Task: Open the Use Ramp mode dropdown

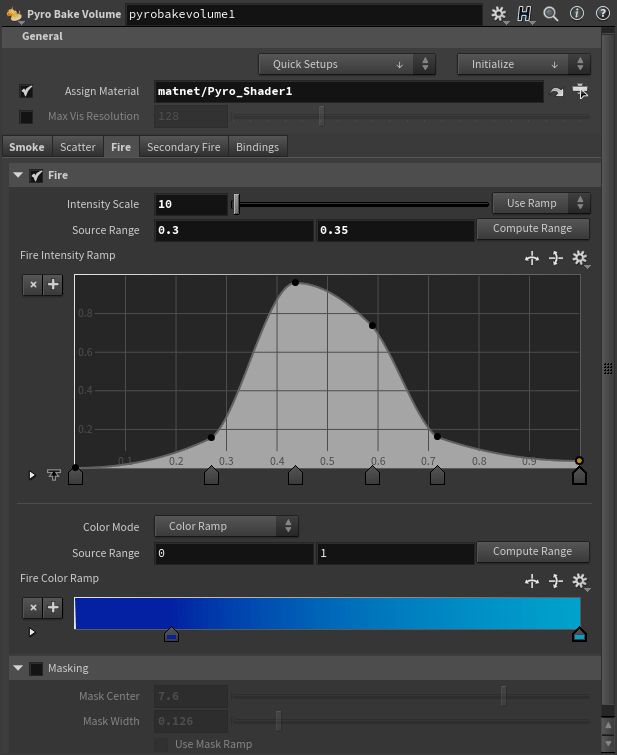Action: point(541,203)
